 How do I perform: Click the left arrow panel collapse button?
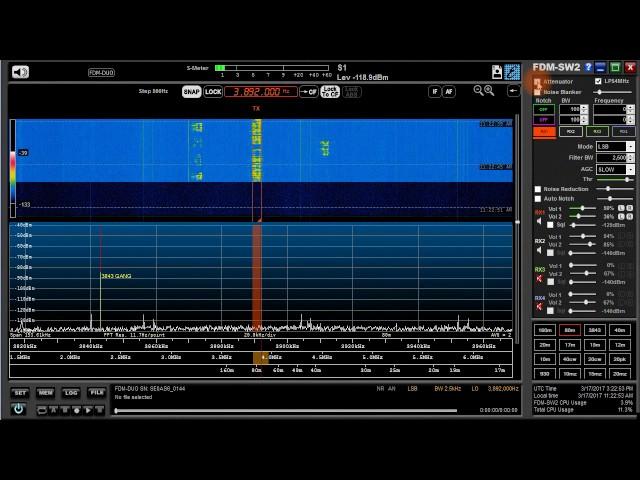pos(513,91)
